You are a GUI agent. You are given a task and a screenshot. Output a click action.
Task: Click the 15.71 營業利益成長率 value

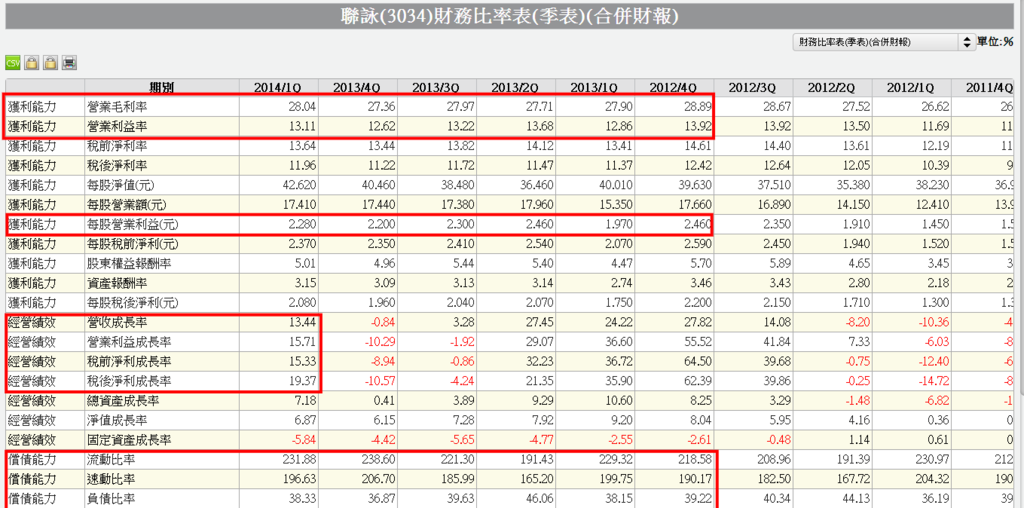click(303, 342)
